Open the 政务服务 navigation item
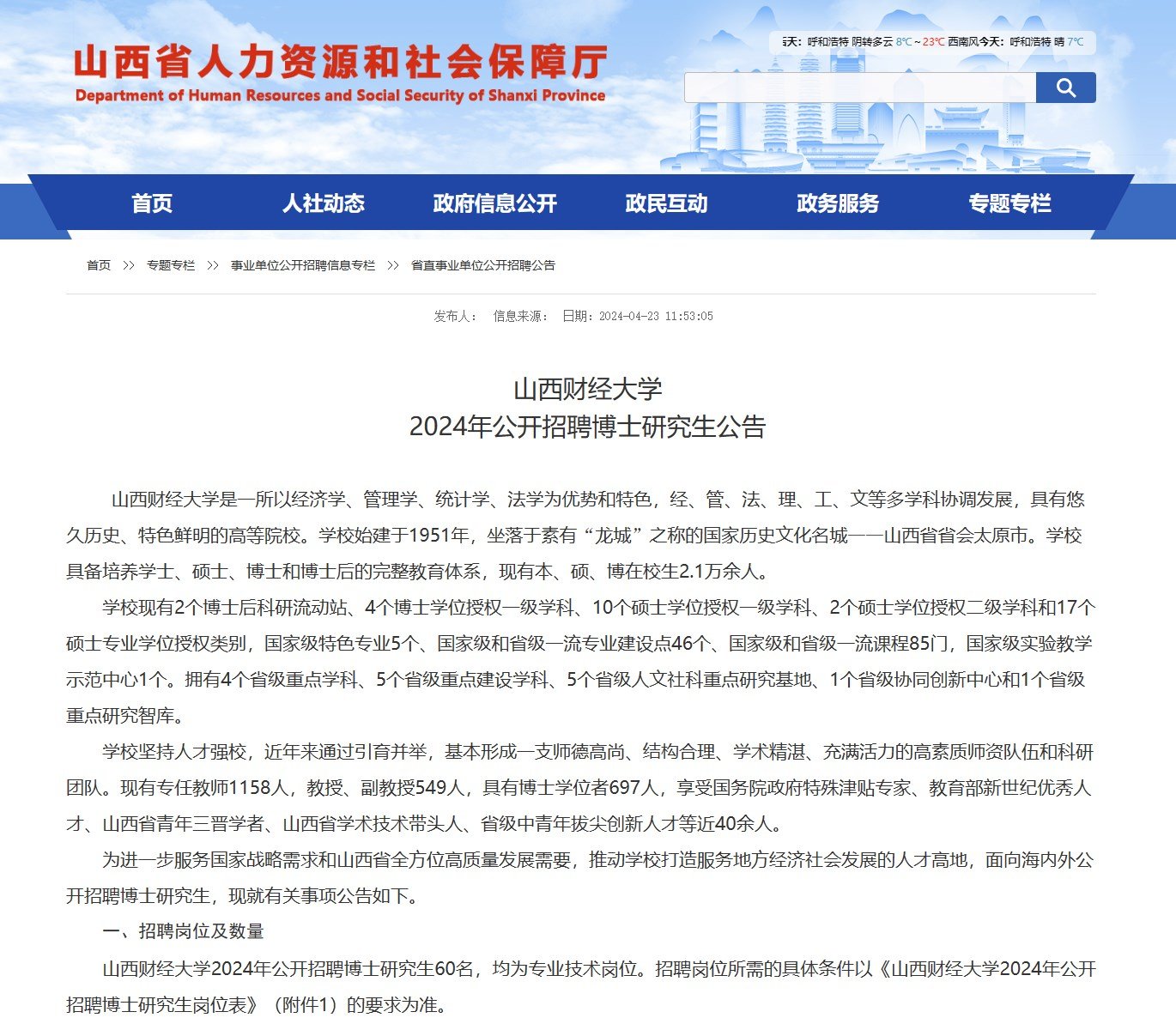The width and height of the screenshot is (1176, 1024). click(x=839, y=203)
